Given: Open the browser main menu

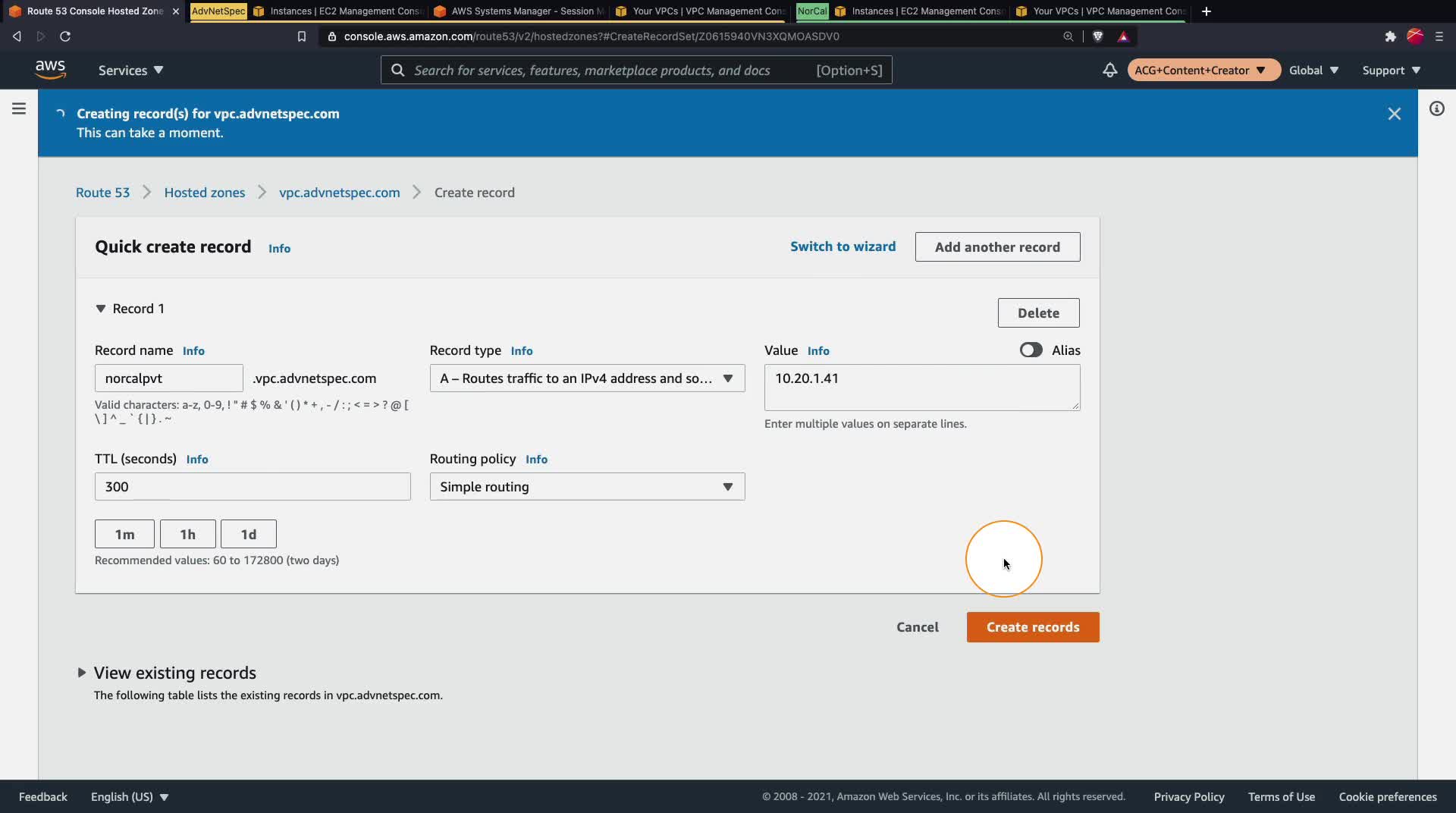Looking at the screenshot, I should [1439, 36].
